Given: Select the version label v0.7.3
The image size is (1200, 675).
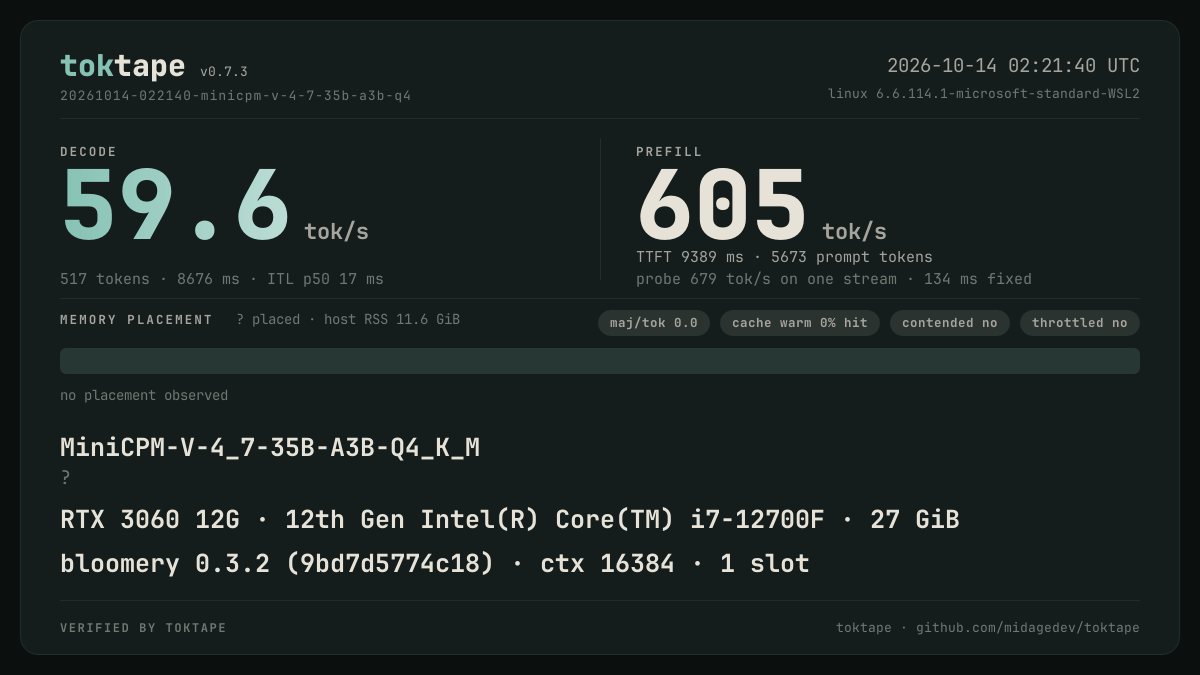Looking at the screenshot, I should point(224,72).
